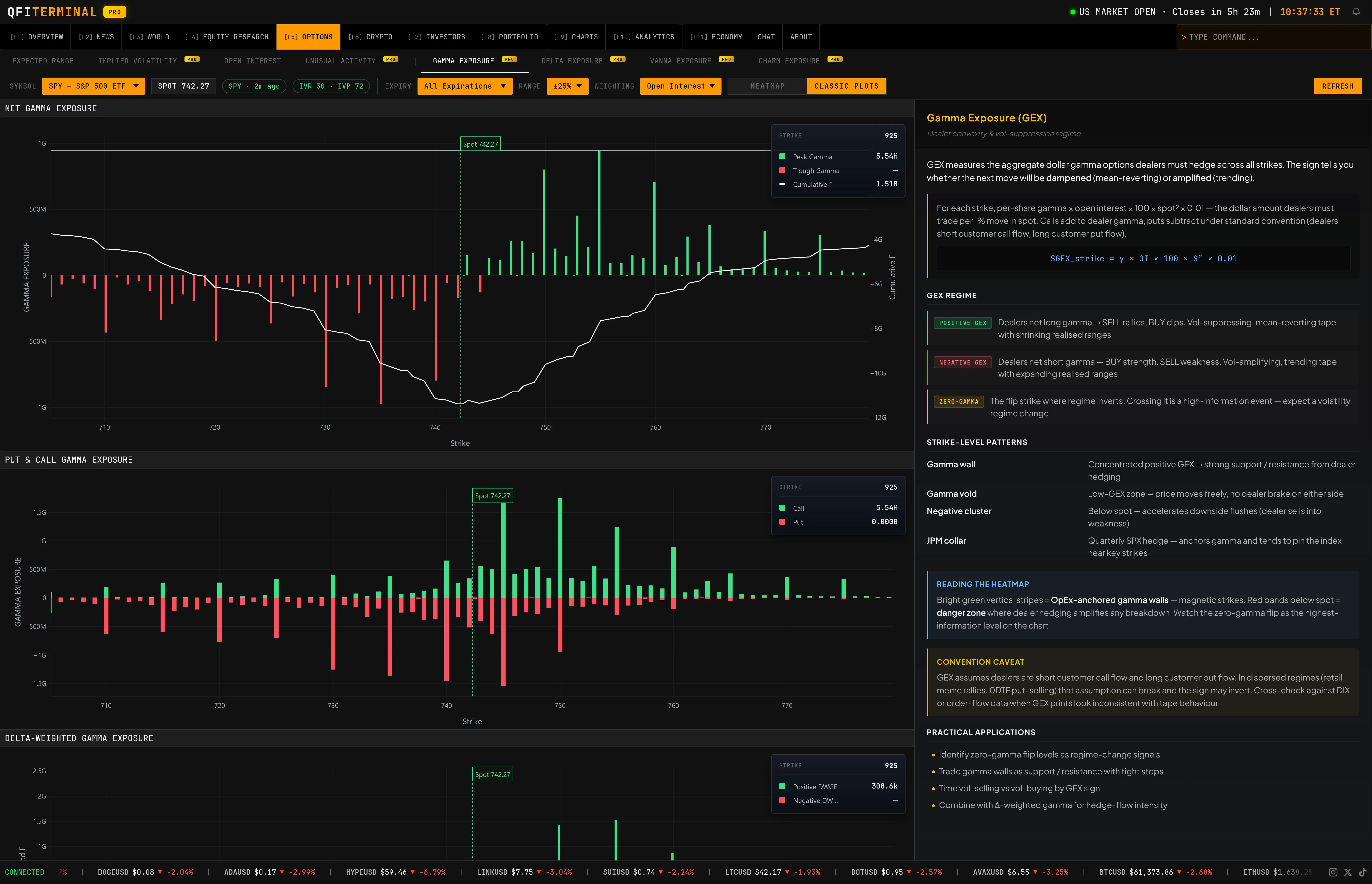This screenshot has height=884, width=1372.
Task: Open the F5 Options menu
Action: tap(308, 37)
